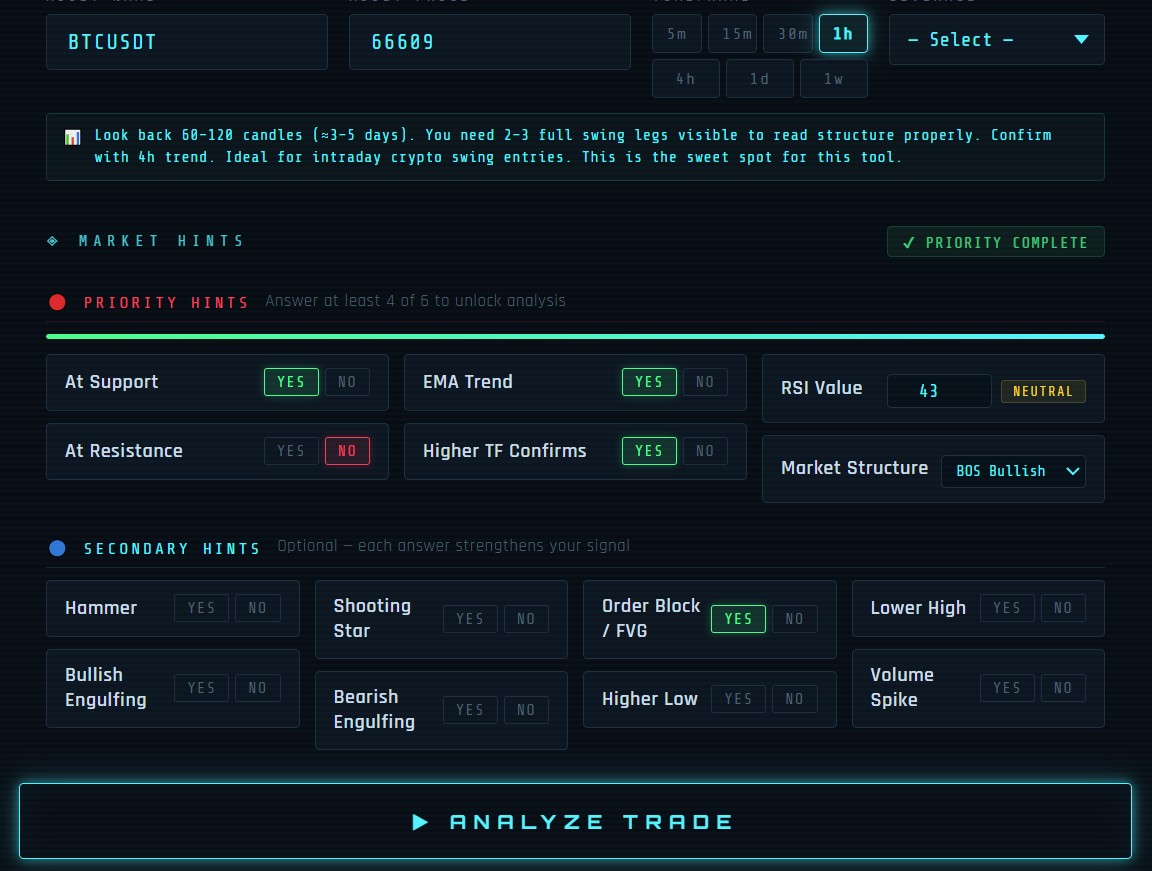Screen dimensions: 1152x871
Task: Set EMA Trend to YES
Action: 649,382
